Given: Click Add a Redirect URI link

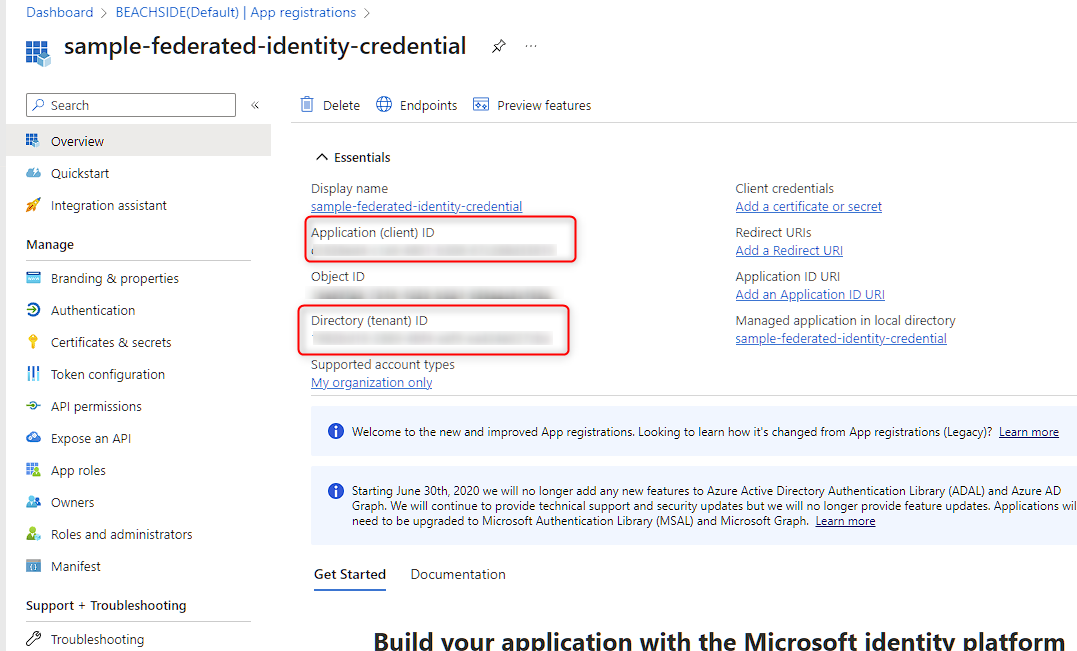Looking at the screenshot, I should tap(789, 250).
